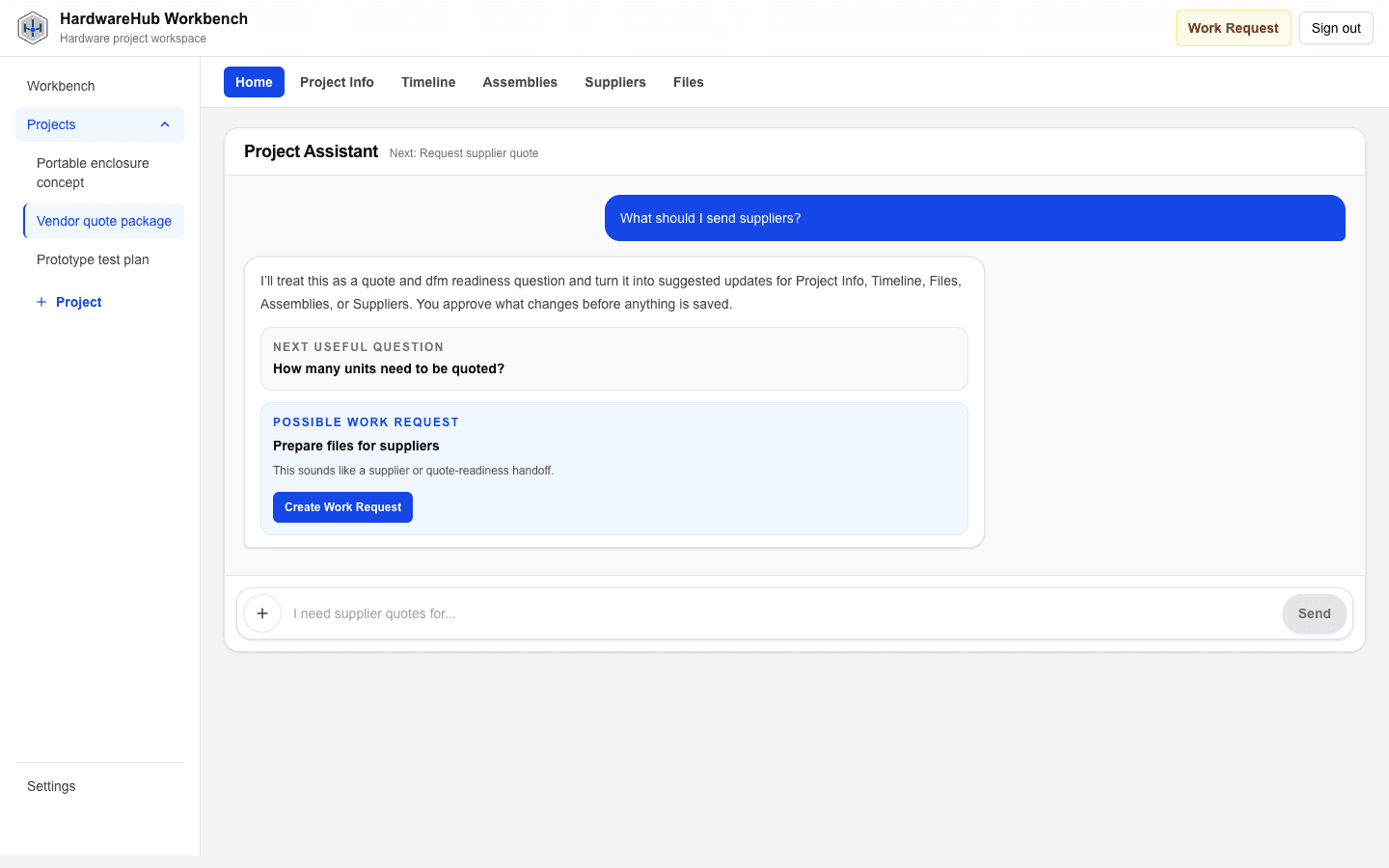The height and width of the screenshot is (868, 1389).
Task: Click 'How many units need to be quoted?' question
Action: click(x=389, y=368)
